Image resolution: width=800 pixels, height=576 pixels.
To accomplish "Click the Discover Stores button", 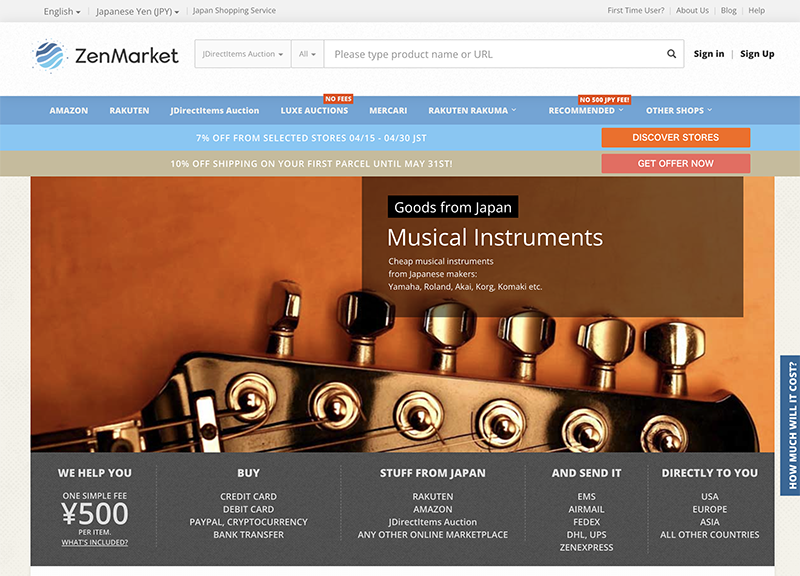I will [676, 137].
